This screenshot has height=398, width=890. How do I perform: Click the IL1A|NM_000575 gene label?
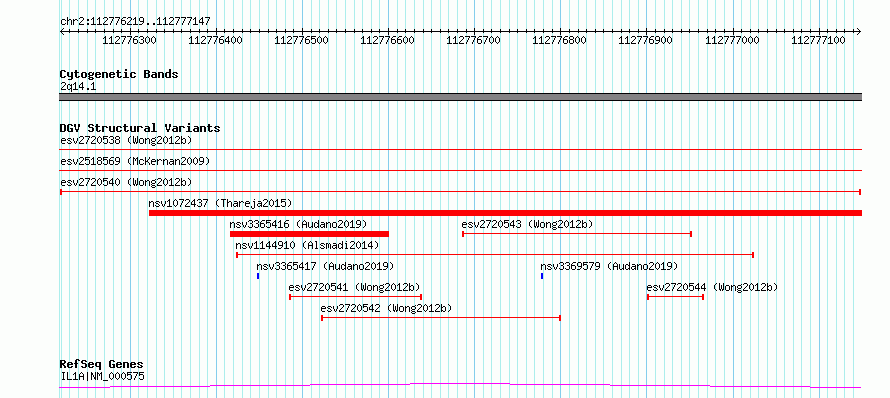click(x=102, y=376)
